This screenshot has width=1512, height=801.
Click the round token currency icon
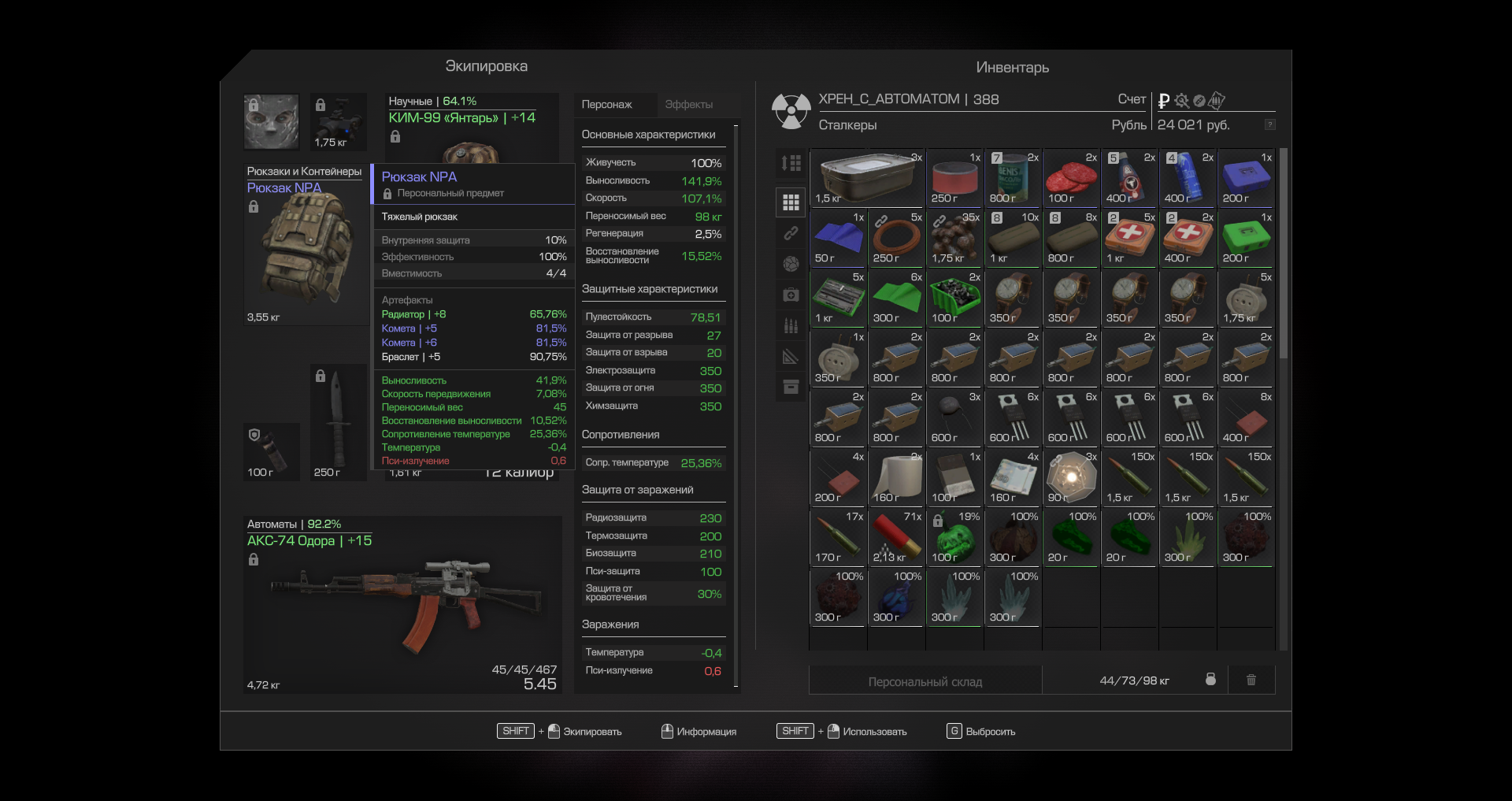click(x=1199, y=101)
